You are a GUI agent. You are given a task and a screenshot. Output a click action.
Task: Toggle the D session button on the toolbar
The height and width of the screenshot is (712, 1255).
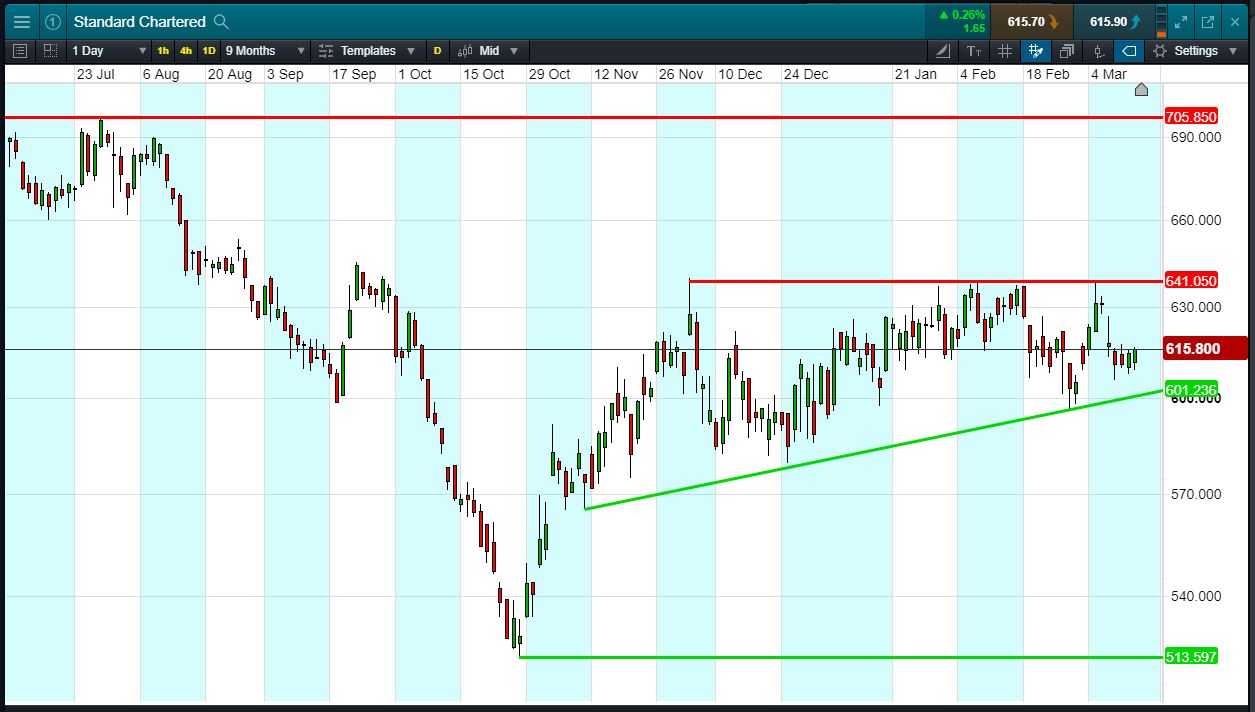point(437,50)
